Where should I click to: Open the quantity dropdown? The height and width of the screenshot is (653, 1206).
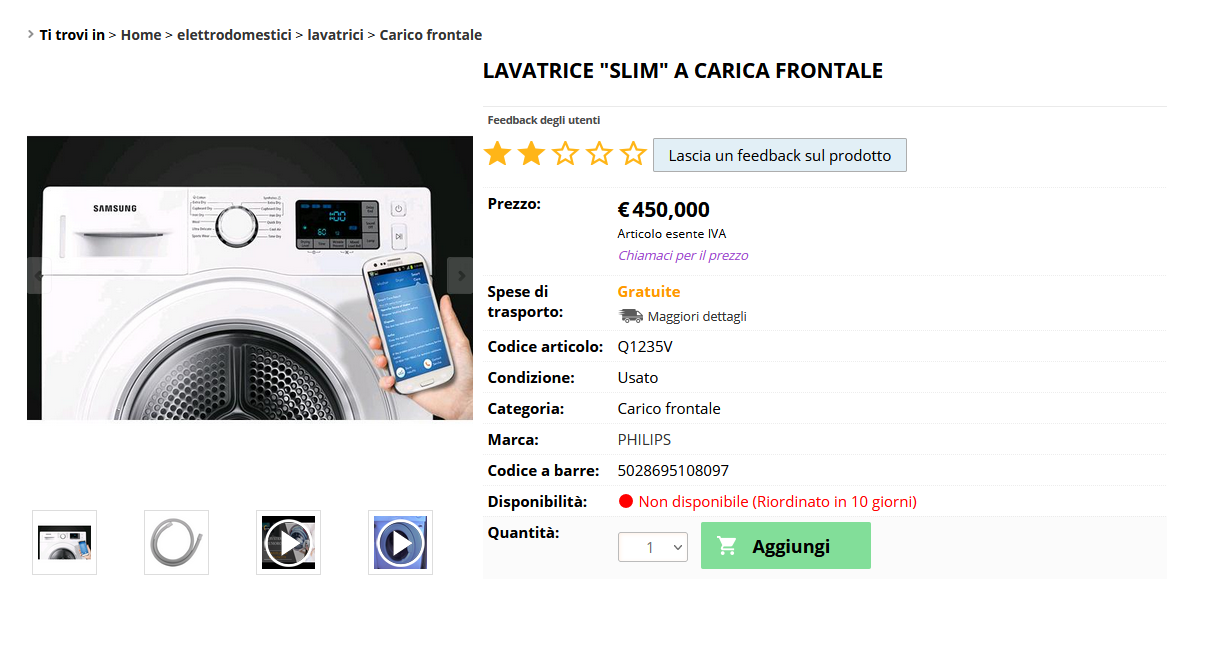(653, 547)
